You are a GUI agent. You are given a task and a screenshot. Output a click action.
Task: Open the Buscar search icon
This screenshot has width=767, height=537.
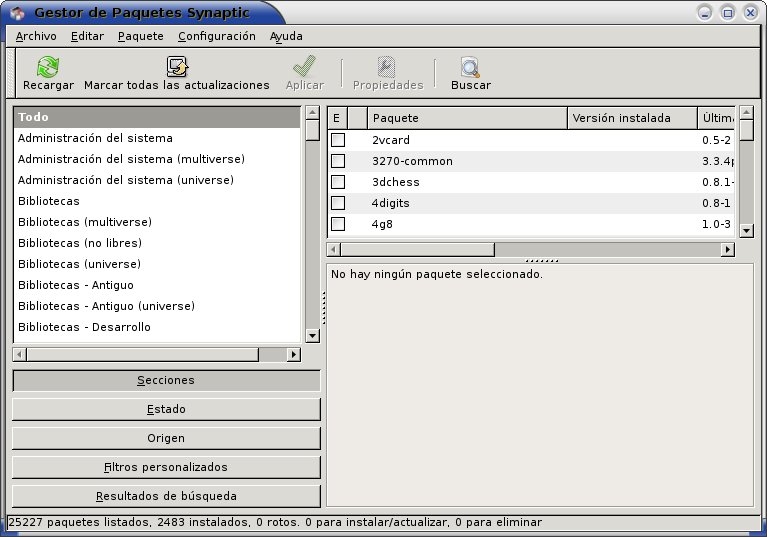pyautogui.click(x=470, y=67)
